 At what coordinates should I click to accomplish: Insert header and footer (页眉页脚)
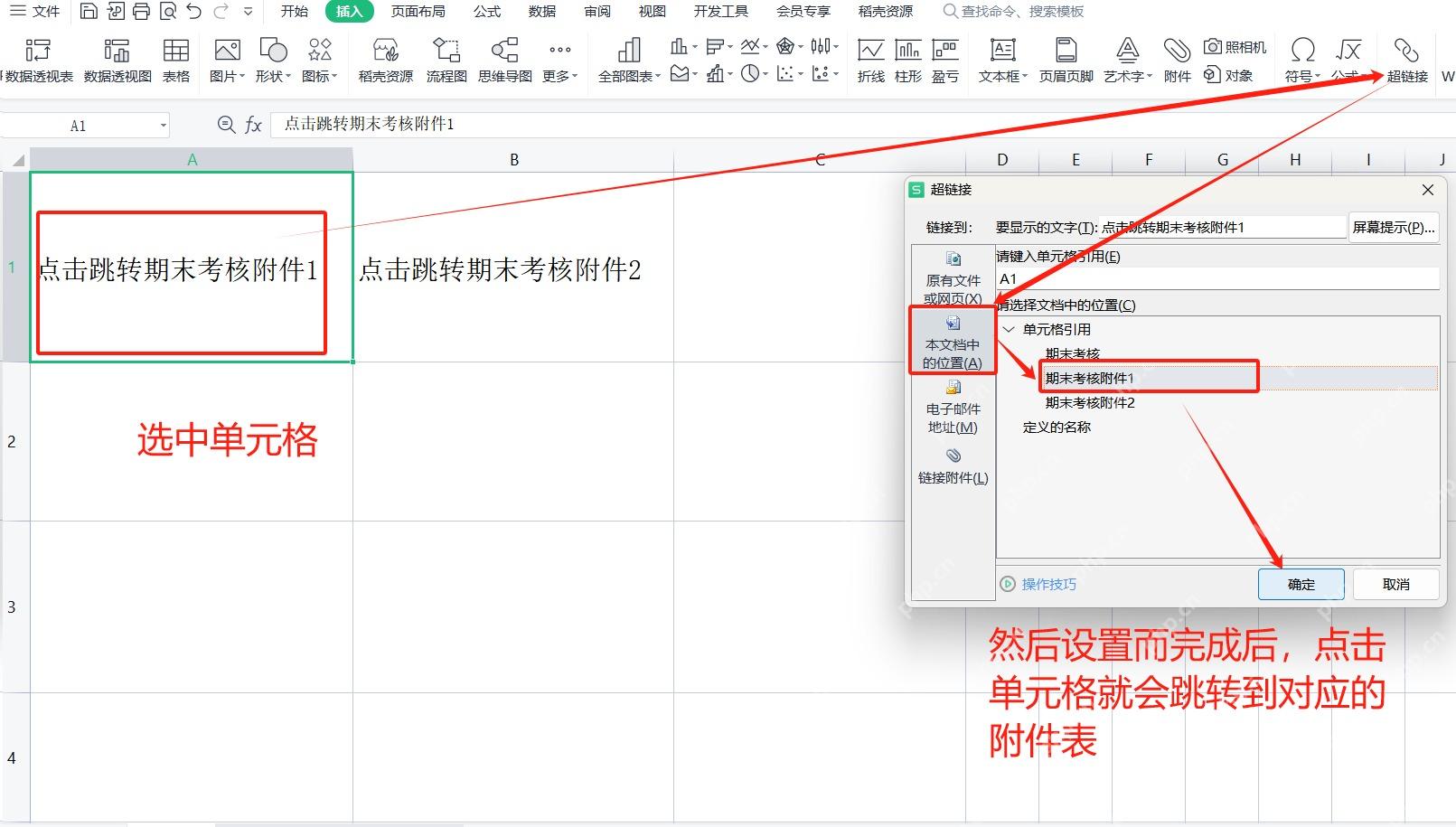(x=1066, y=61)
